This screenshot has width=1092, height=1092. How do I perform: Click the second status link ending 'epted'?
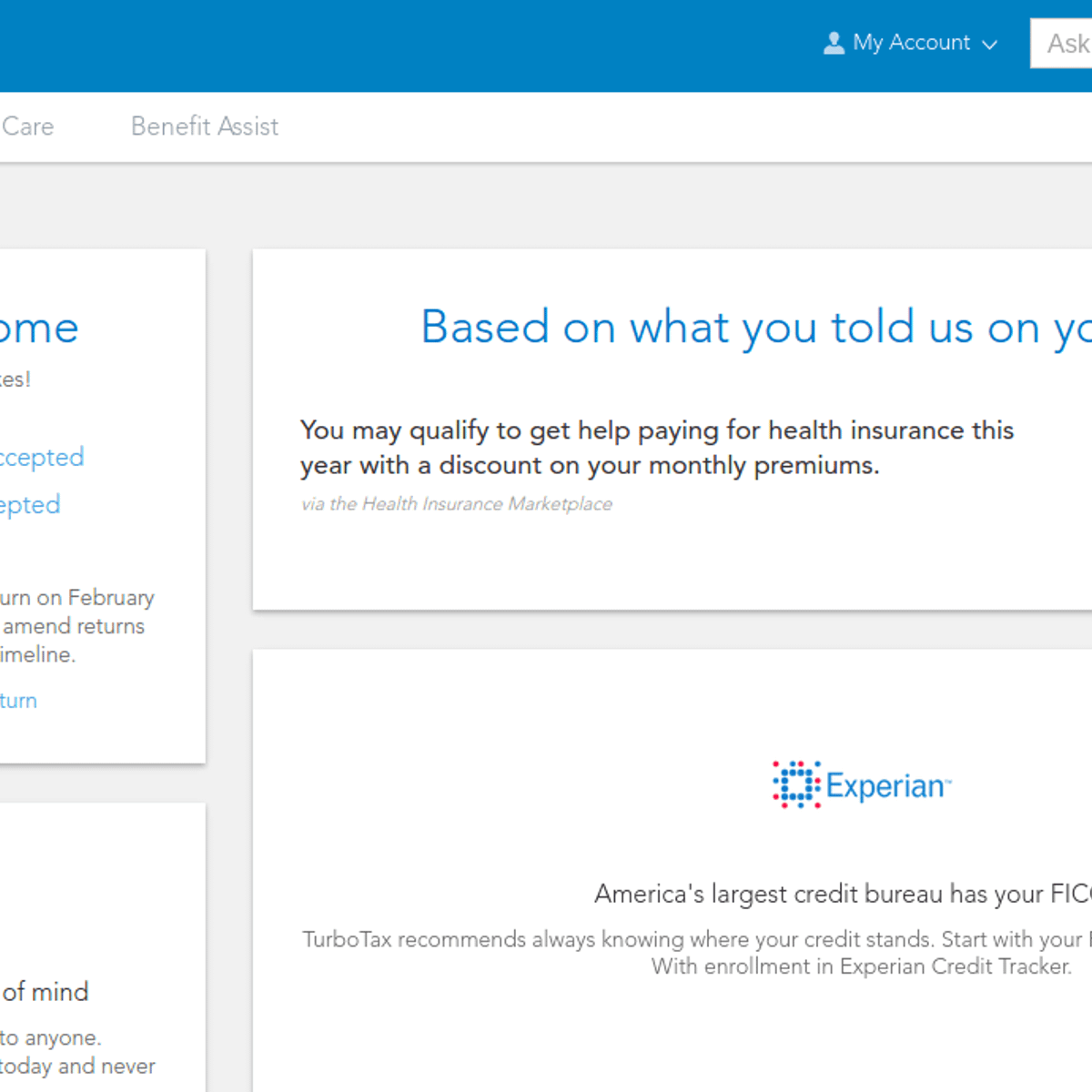click(30, 504)
